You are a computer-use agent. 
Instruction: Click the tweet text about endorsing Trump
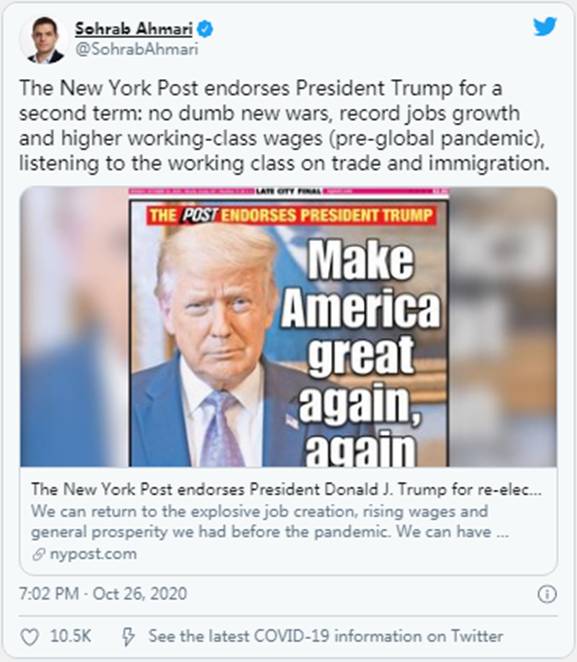(x=284, y=126)
